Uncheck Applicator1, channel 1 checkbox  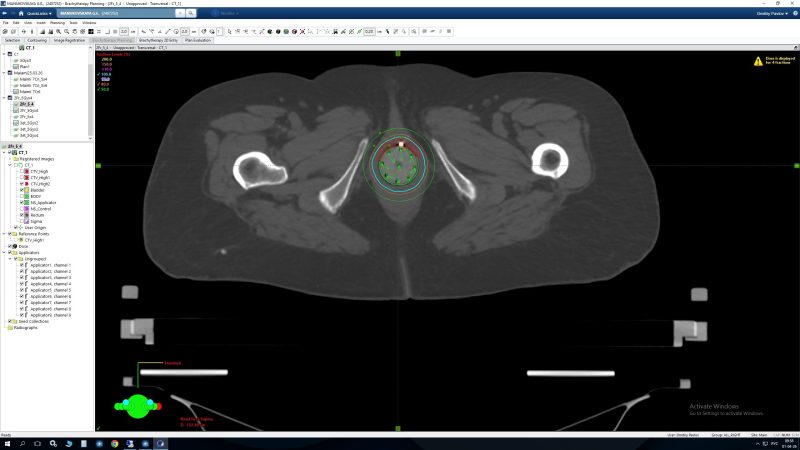[22, 264]
